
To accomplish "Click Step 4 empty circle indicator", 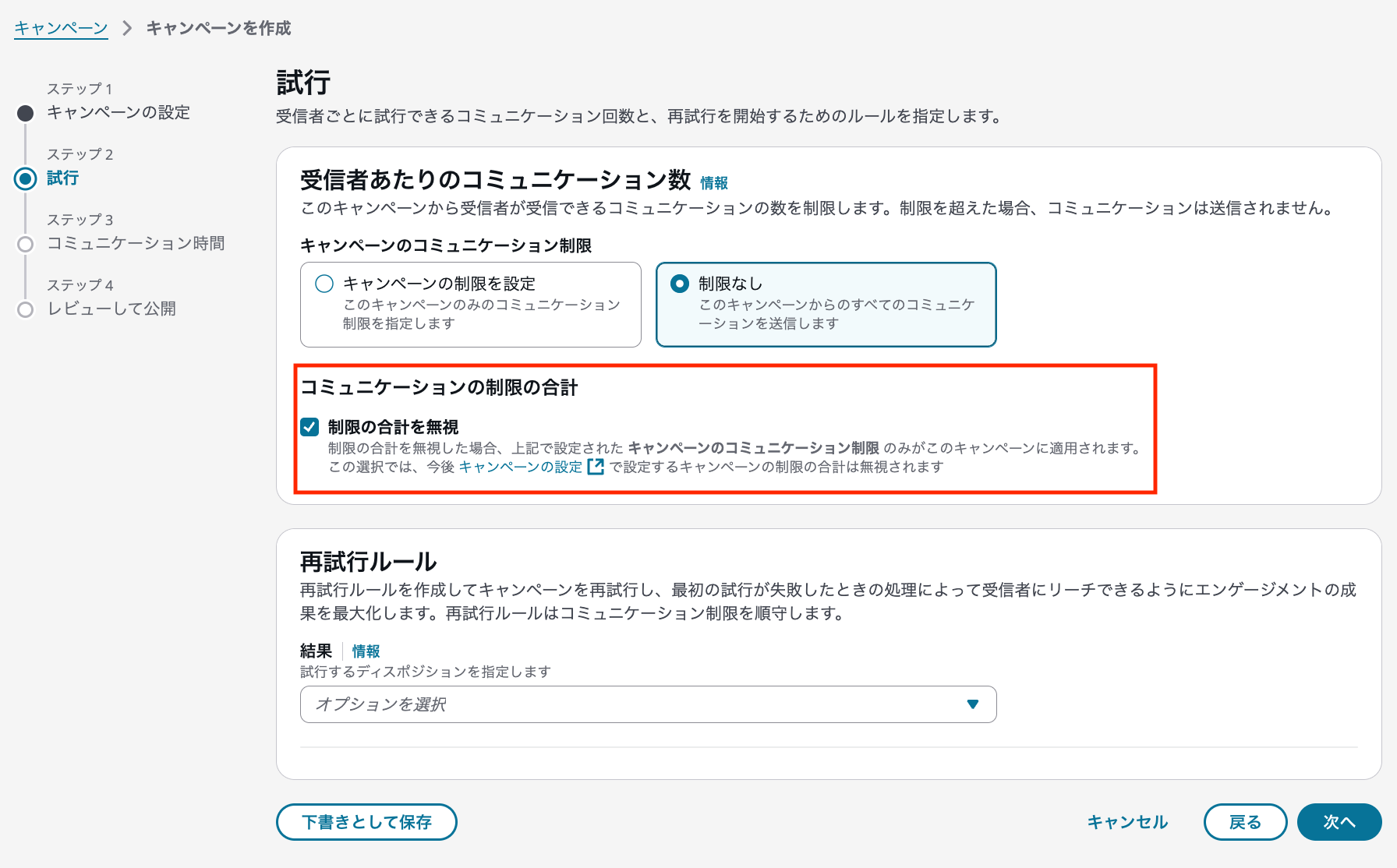I will click(x=26, y=309).
